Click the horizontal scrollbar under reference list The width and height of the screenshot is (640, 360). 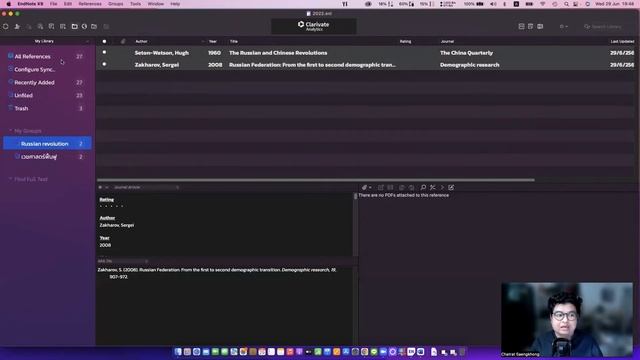(316, 180)
